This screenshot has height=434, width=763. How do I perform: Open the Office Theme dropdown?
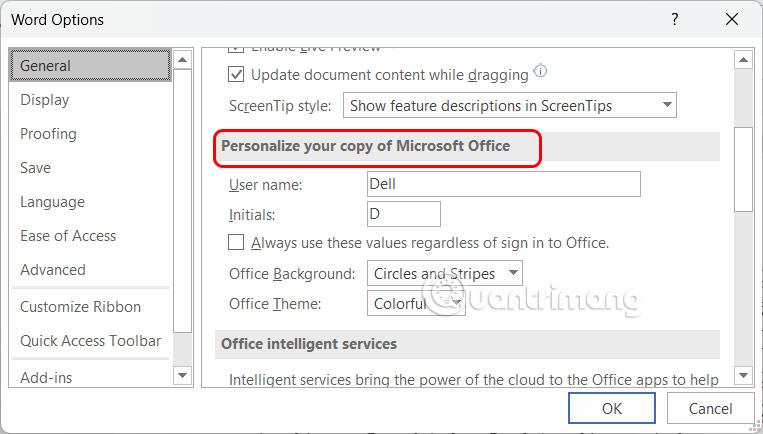point(456,304)
